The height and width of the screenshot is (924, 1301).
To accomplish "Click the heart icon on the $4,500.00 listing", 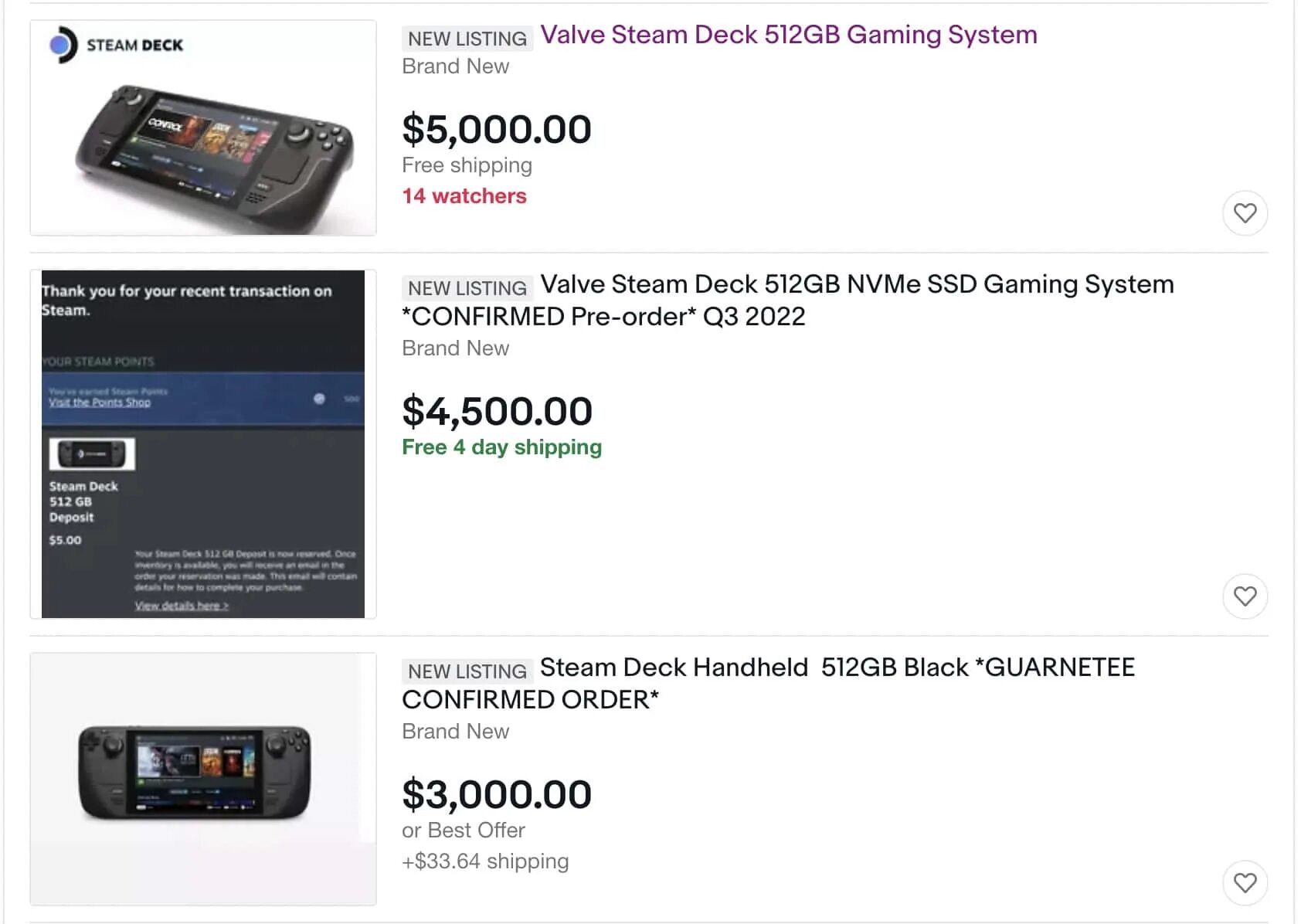I will pyautogui.click(x=1245, y=596).
